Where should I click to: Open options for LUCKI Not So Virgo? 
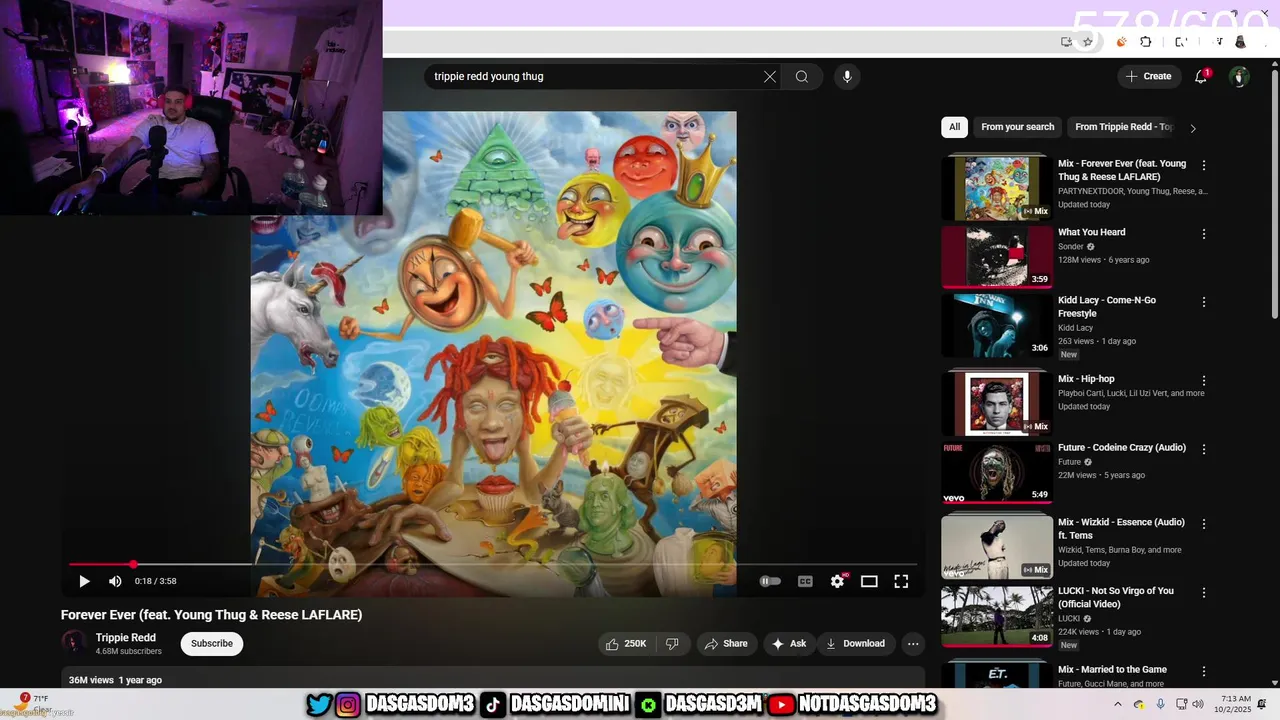tap(1204, 593)
